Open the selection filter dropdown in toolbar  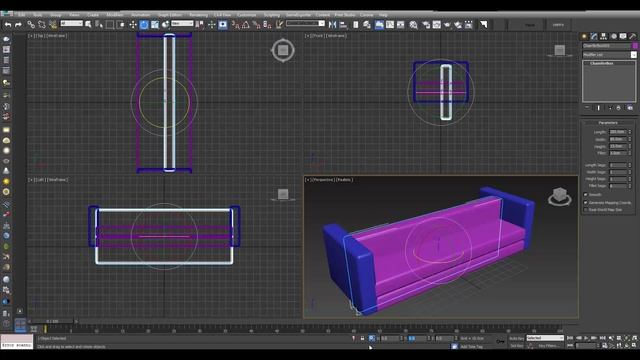tap(71, 24)
